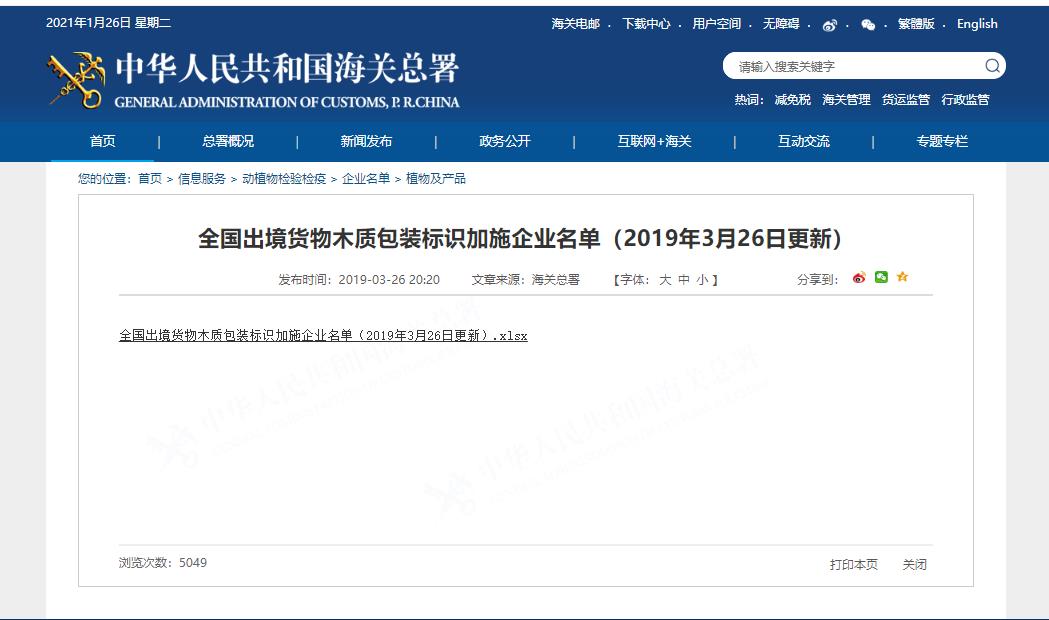Open the 新闻发布 navigation menu
The image size is (1049, 620).
coord(363,141)
